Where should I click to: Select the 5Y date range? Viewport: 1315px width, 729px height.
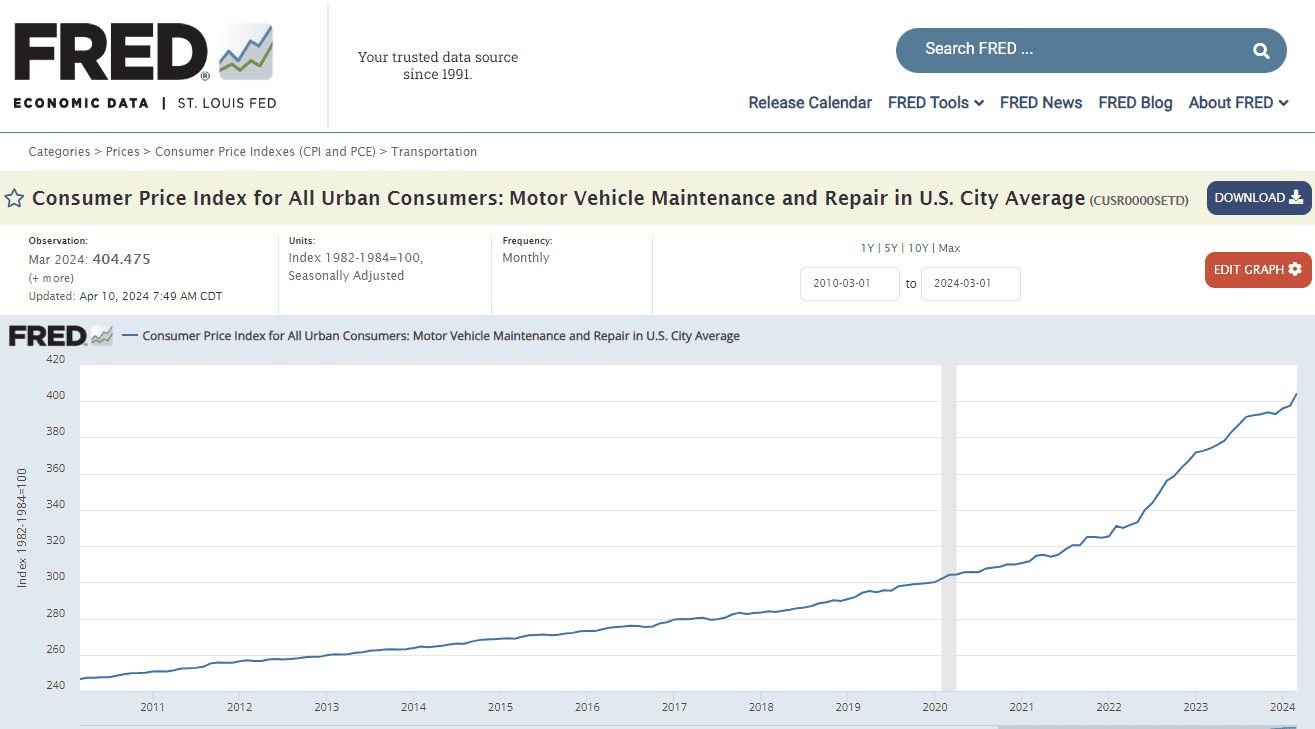pos(892,248)
